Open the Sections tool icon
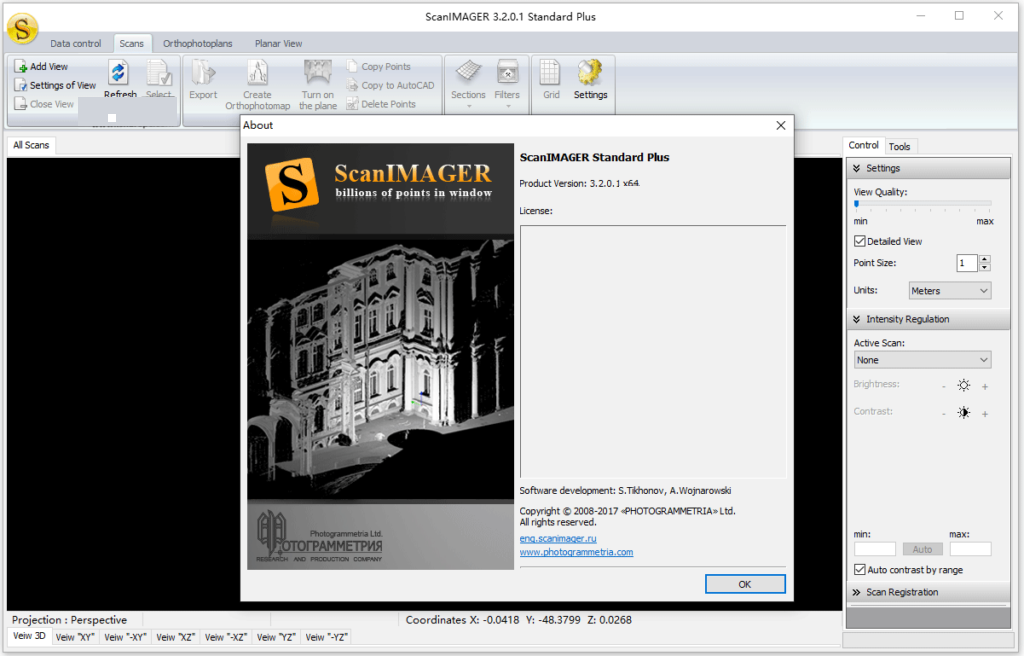The image size is (1024, 656). coord(468,74)
